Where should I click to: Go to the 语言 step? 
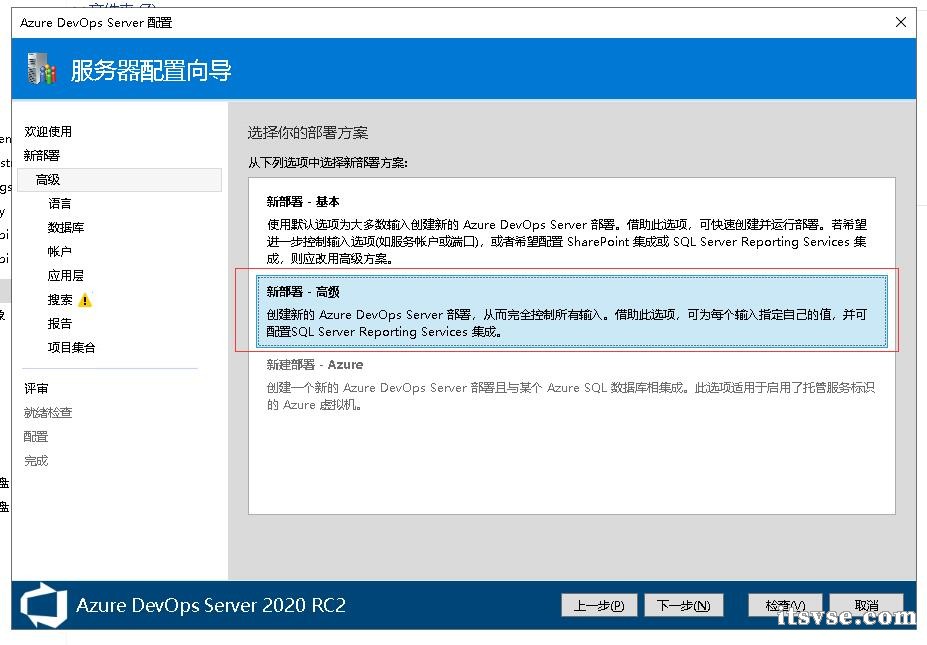coord(59,204)
